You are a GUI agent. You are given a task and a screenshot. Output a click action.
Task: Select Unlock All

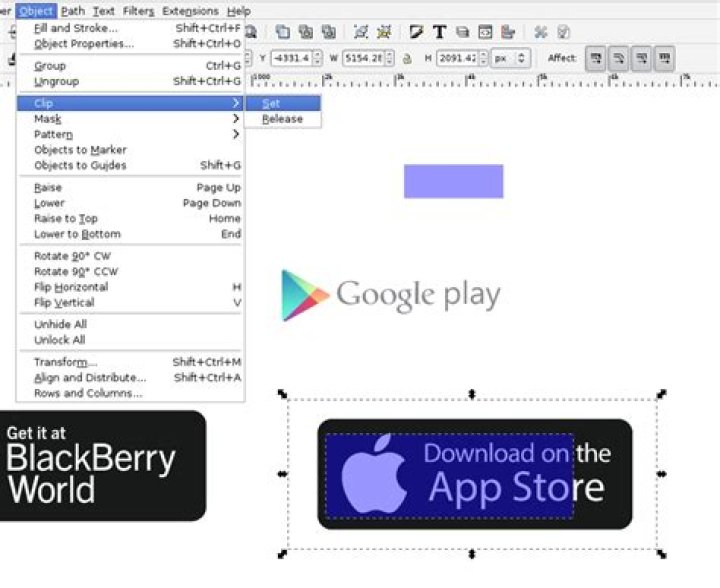[129, 340]
